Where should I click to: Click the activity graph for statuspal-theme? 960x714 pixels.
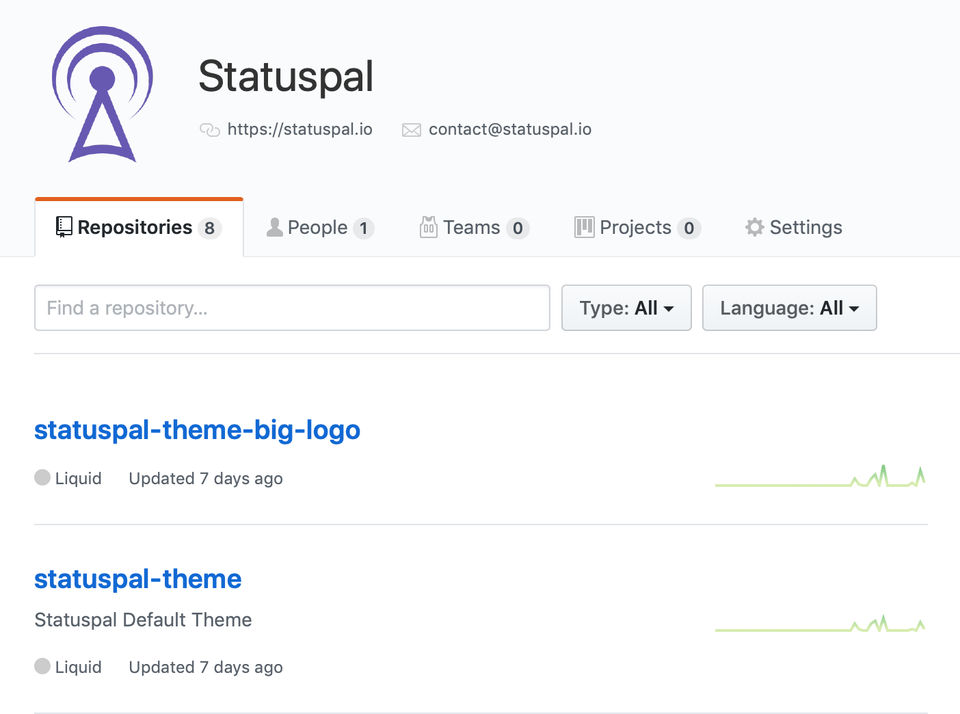[x=820, y=625]
